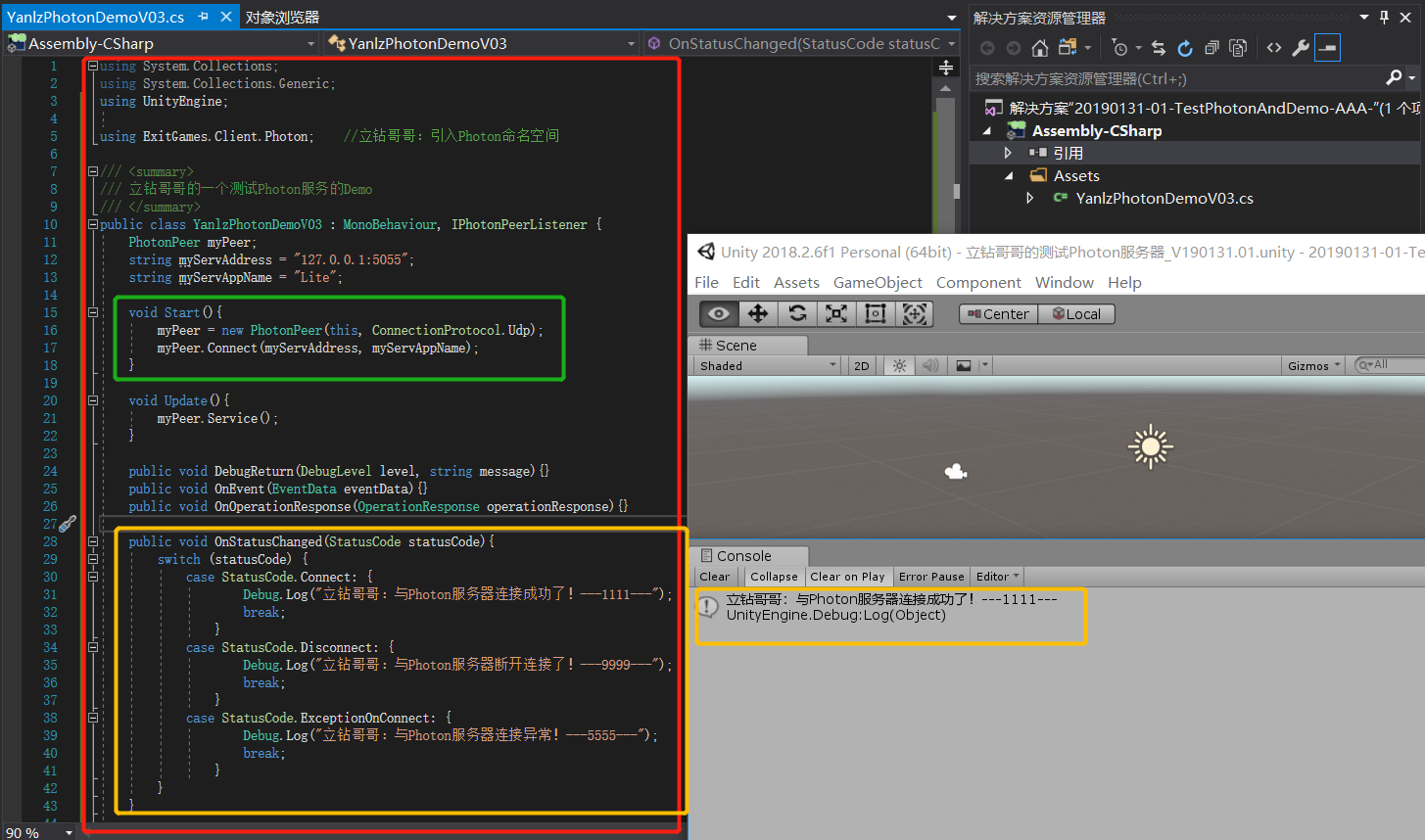This screenshot has width=1425, height=840.
Task: Toggle Local handle rotation
Action: coord(1076,314)
